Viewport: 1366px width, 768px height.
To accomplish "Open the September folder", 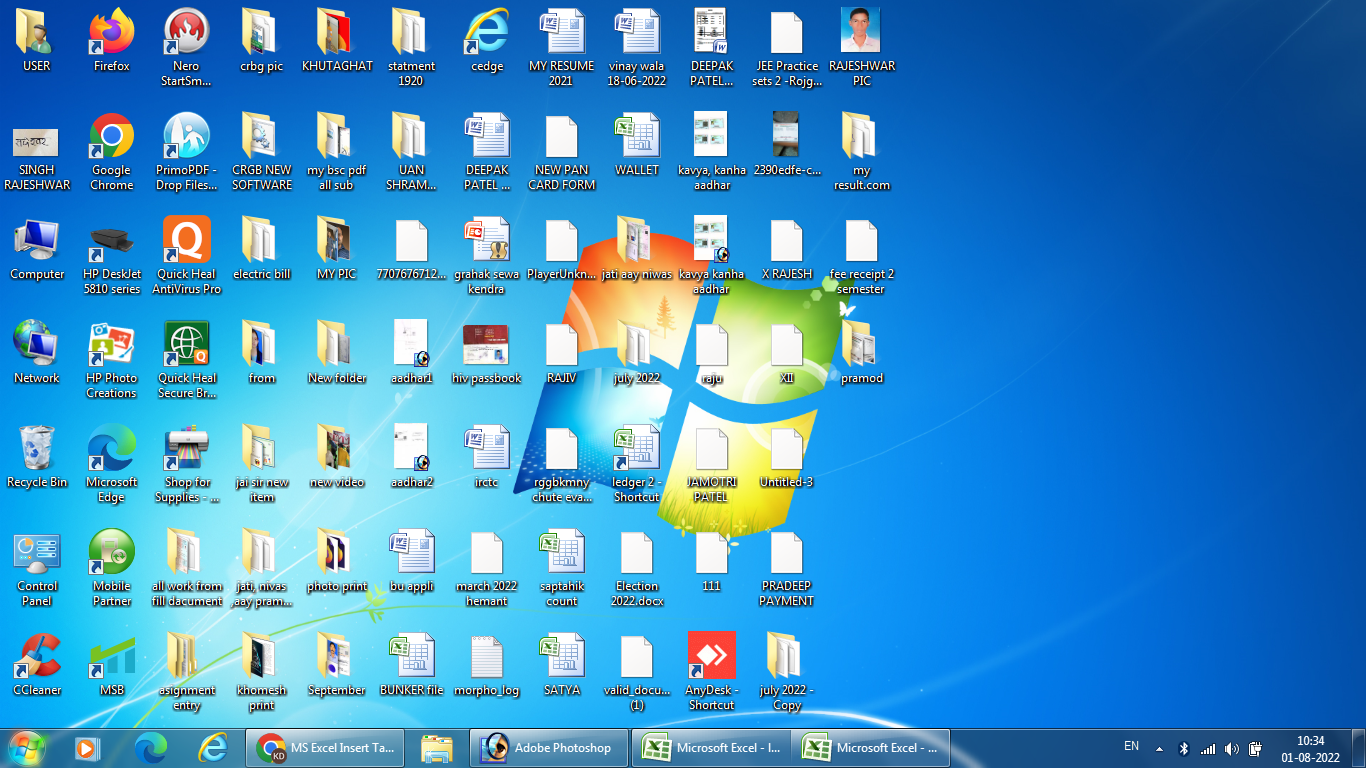I will tap(337, 665).
